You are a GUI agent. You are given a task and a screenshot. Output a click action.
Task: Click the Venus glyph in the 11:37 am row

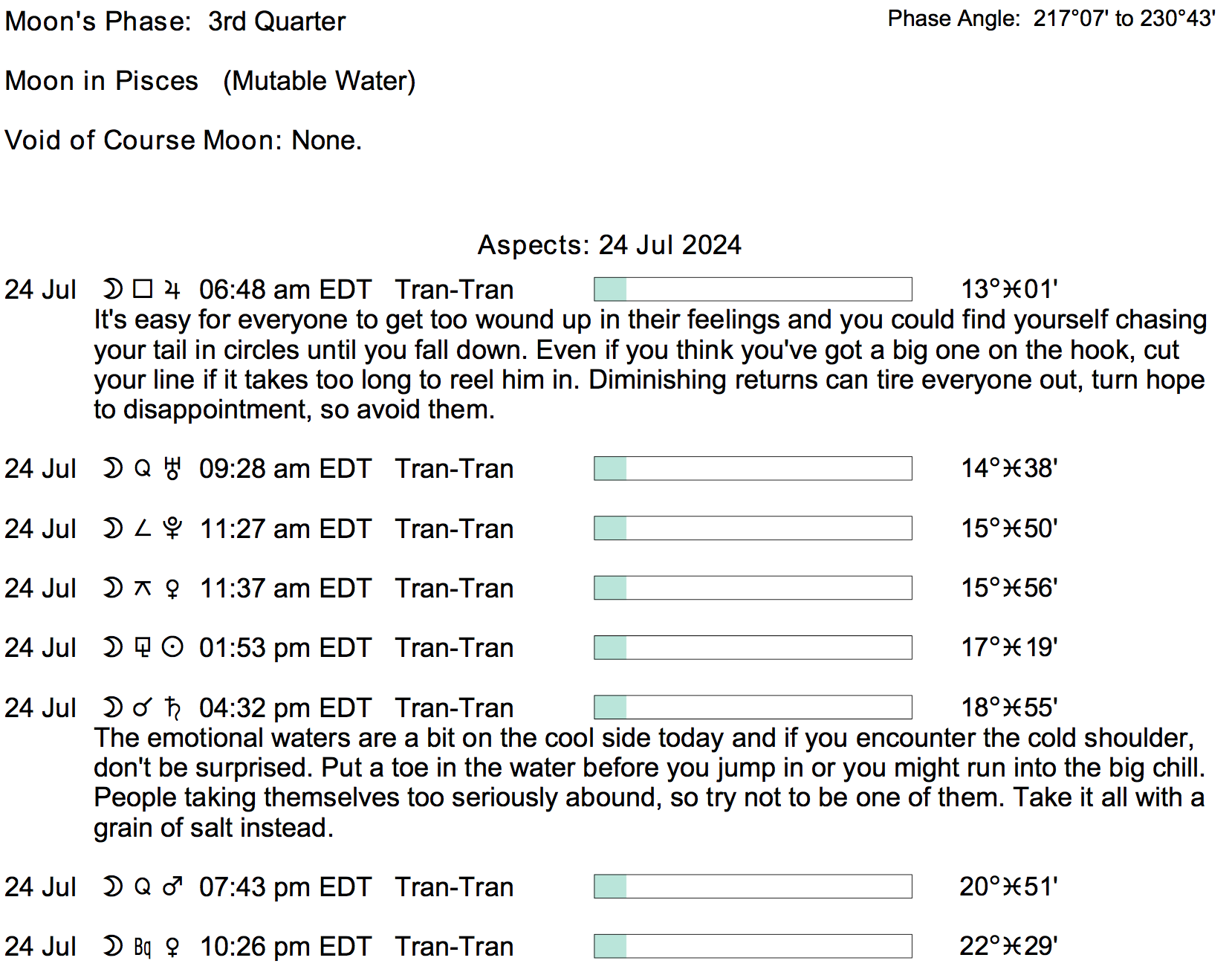click(x=172, y=589)
